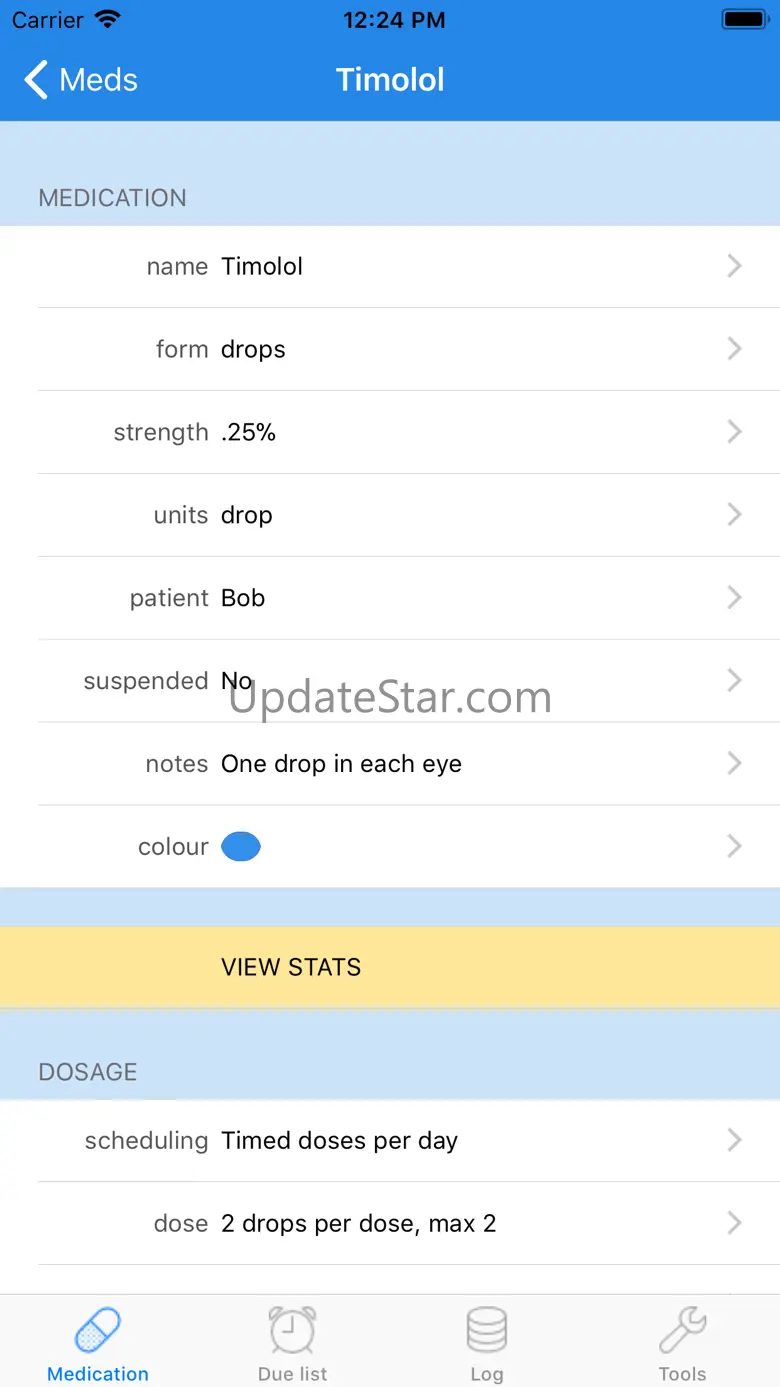Image resolution: width=780 pixels, height=1387 pixels.
Task: Open the Due list alarm clock icon
Action: click(x=292, y=1330)
